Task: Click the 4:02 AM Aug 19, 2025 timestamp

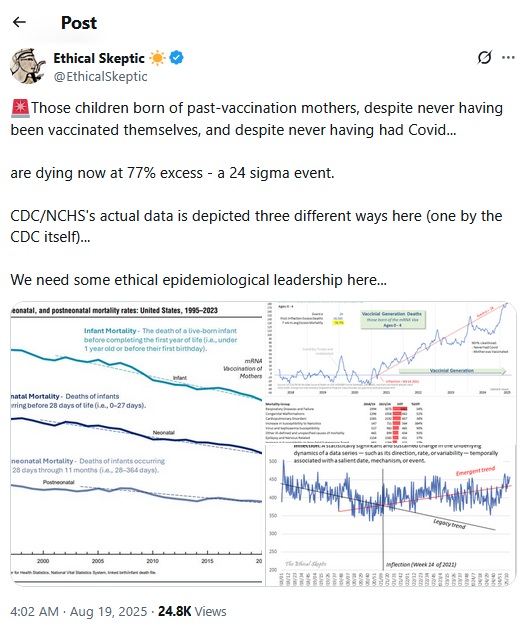Action: click(x=79, y=612)
